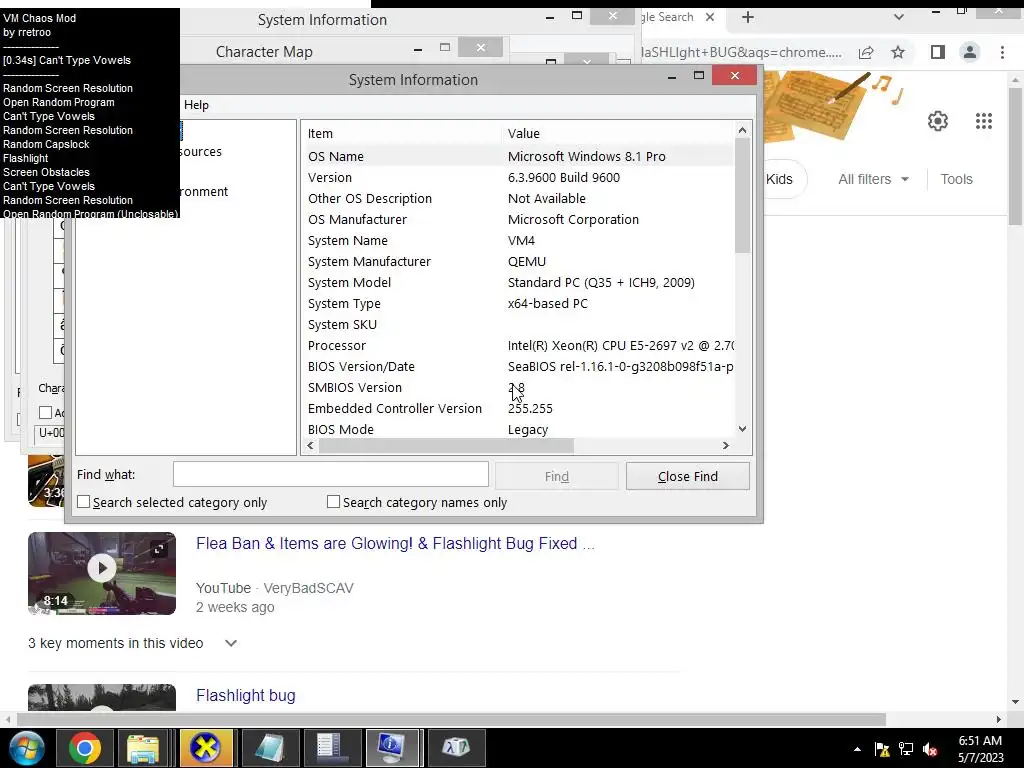Select the Processor row

point(520,345)
